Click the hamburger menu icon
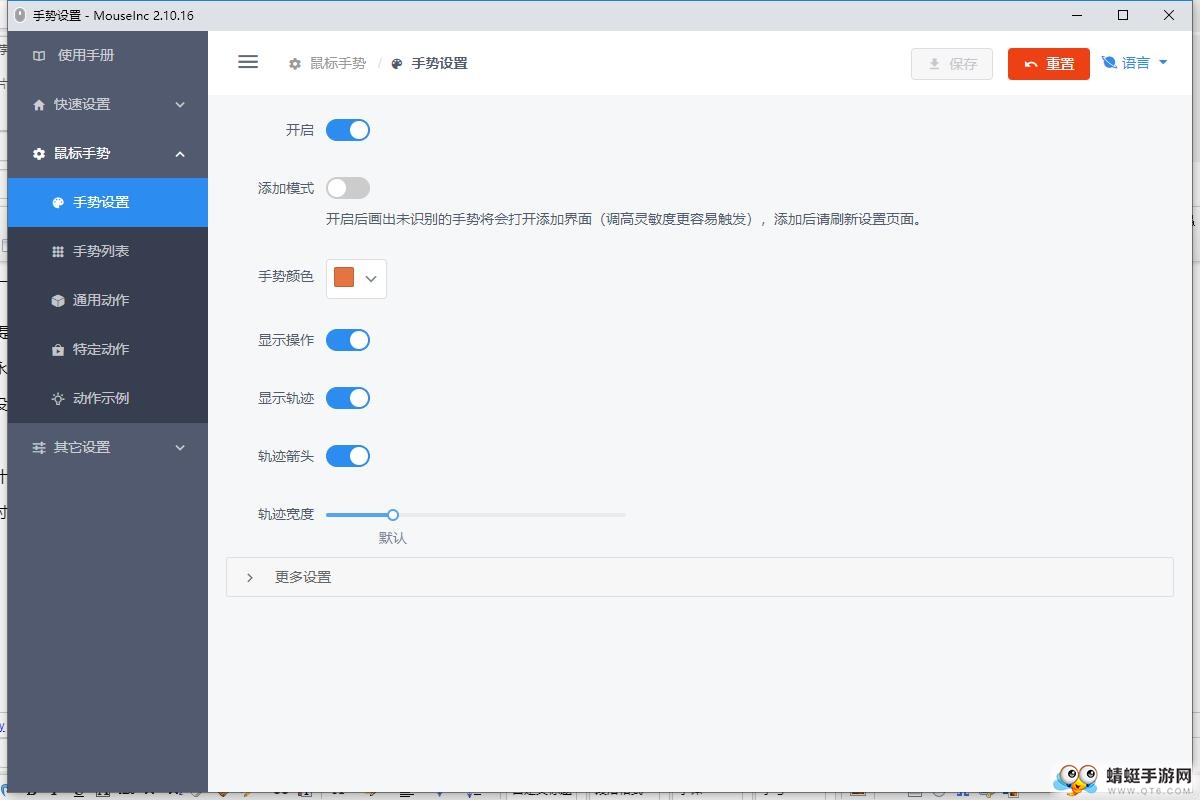Image resolution: width=1200 pixels, height=800 pixels. coord(248,62)
